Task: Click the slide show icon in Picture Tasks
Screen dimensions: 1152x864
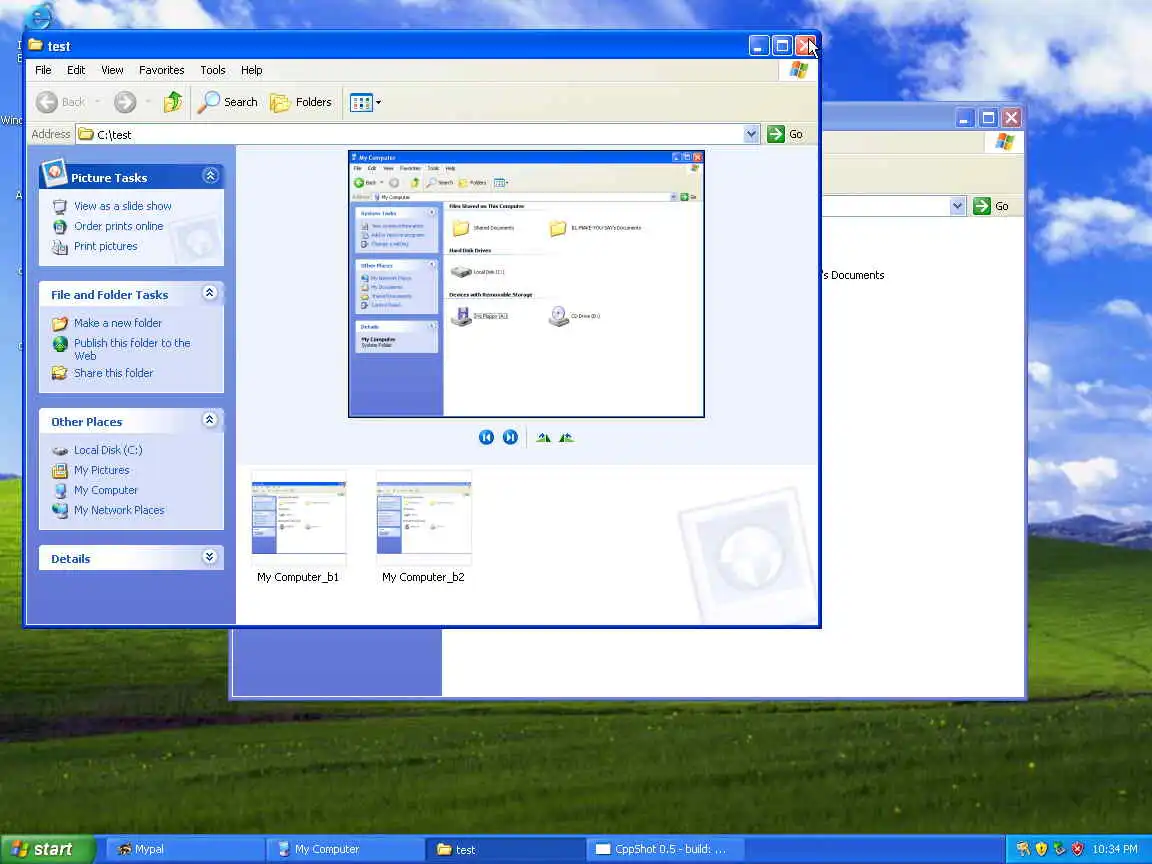Action: pyautogui.click(x=60, y=206)
